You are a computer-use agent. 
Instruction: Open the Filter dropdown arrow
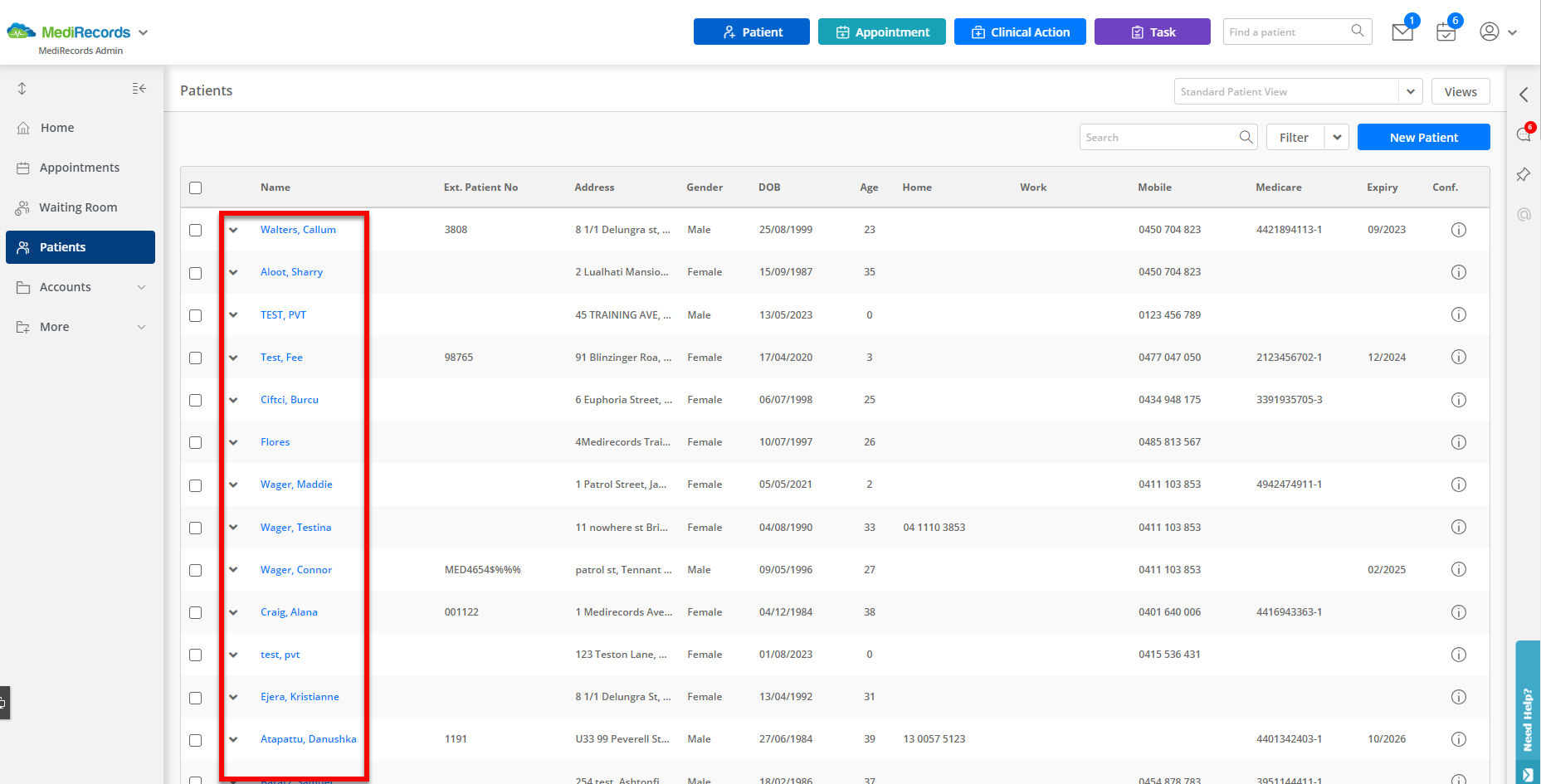[x=1337, y=137]
